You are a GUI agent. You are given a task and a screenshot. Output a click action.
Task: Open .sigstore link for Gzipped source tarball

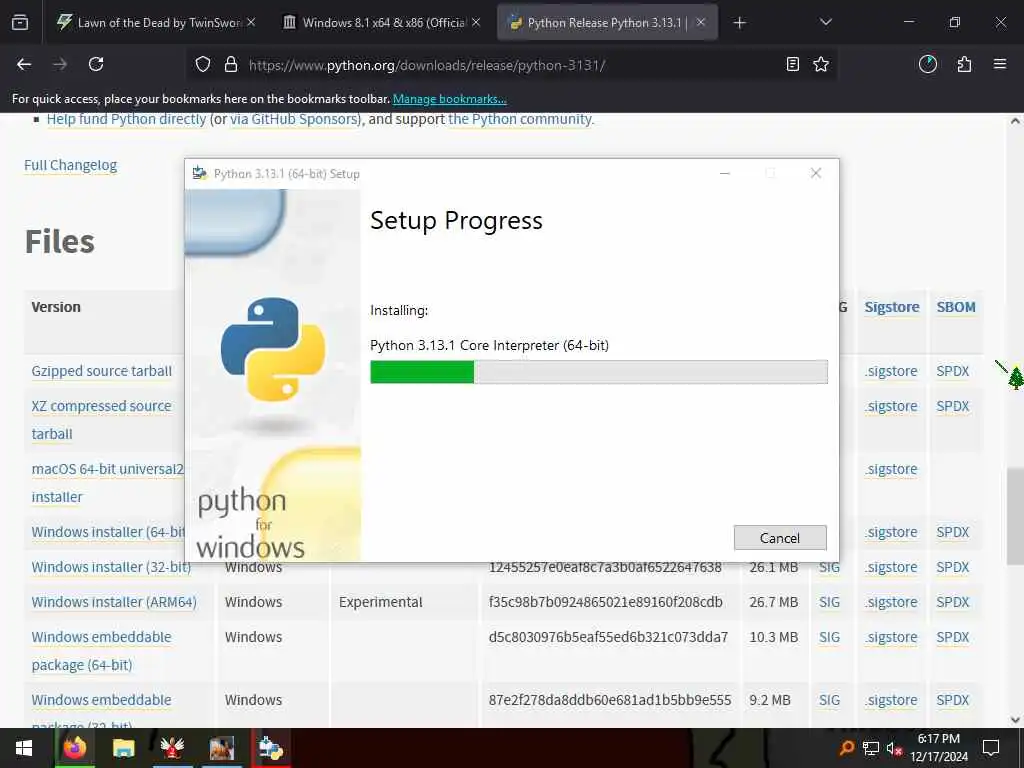[891, 371]
